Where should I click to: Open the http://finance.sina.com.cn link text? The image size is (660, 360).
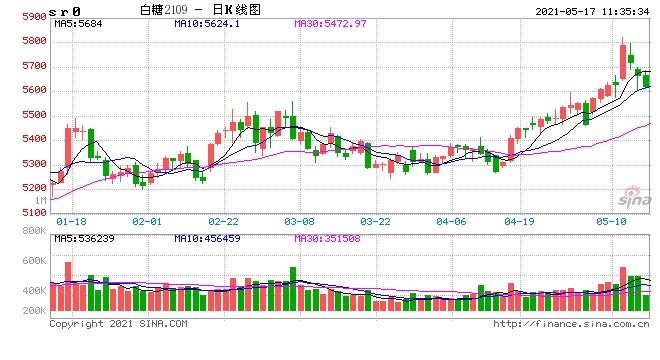click(x=571, y=324)
